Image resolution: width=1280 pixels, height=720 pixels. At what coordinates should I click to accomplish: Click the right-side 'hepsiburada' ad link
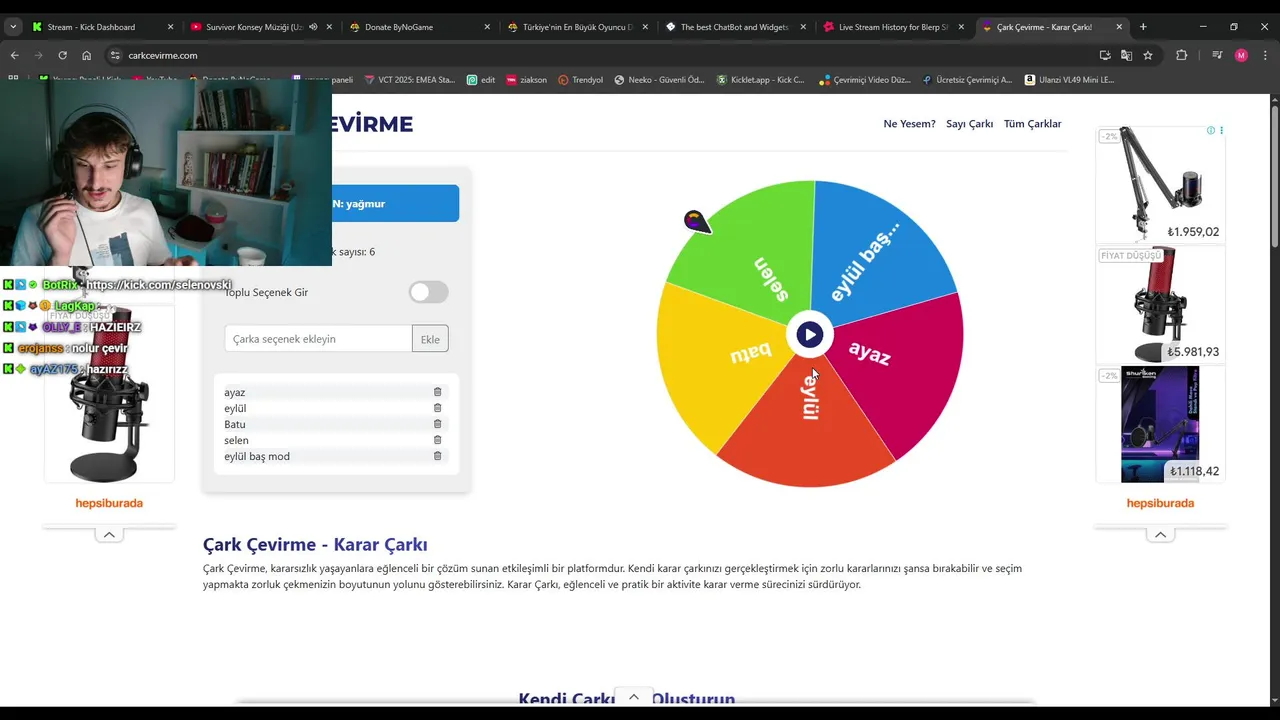[x=1160, y=503]
